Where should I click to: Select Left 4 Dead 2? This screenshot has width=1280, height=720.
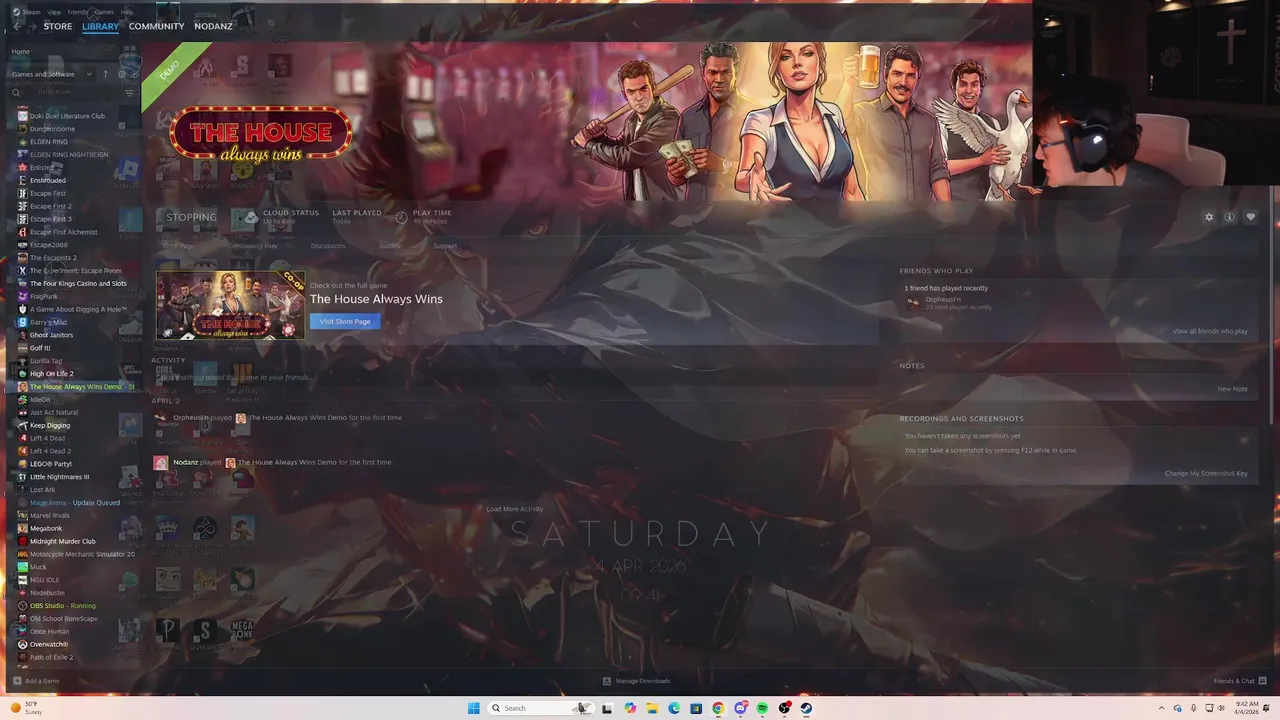click(x=50, y=451)
